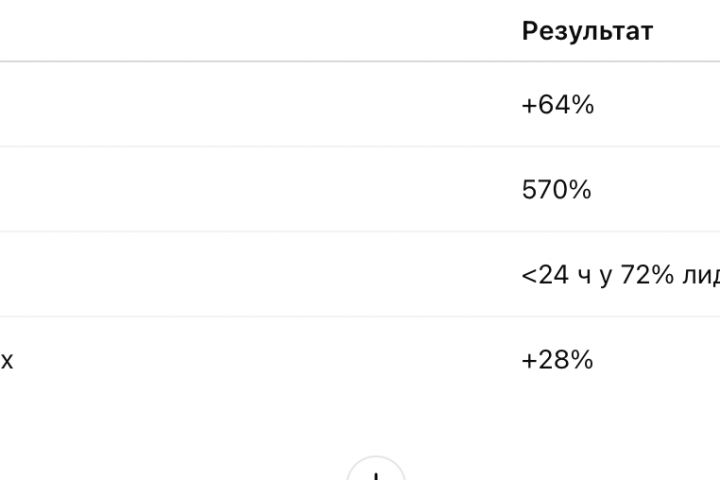Select the 570% result cell

click(x=556, y=190)
